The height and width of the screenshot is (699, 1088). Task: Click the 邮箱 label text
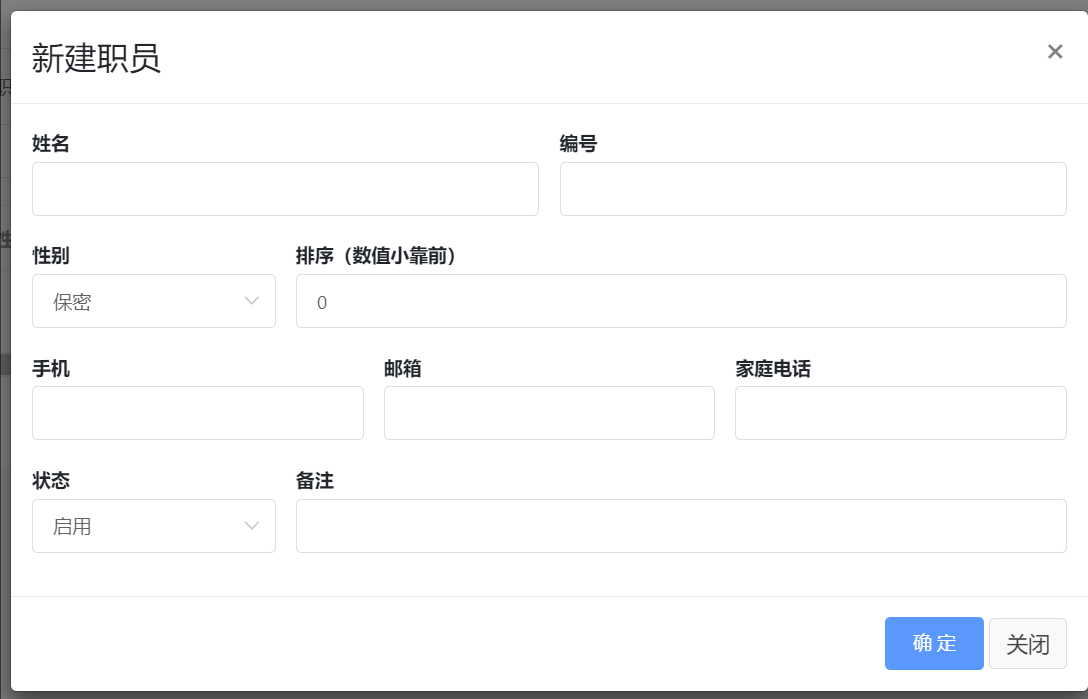402,369
